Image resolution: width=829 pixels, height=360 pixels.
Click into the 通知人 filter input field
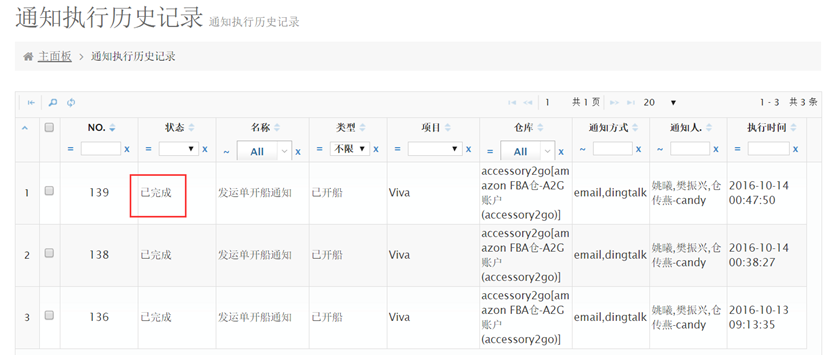click(690, 149)
